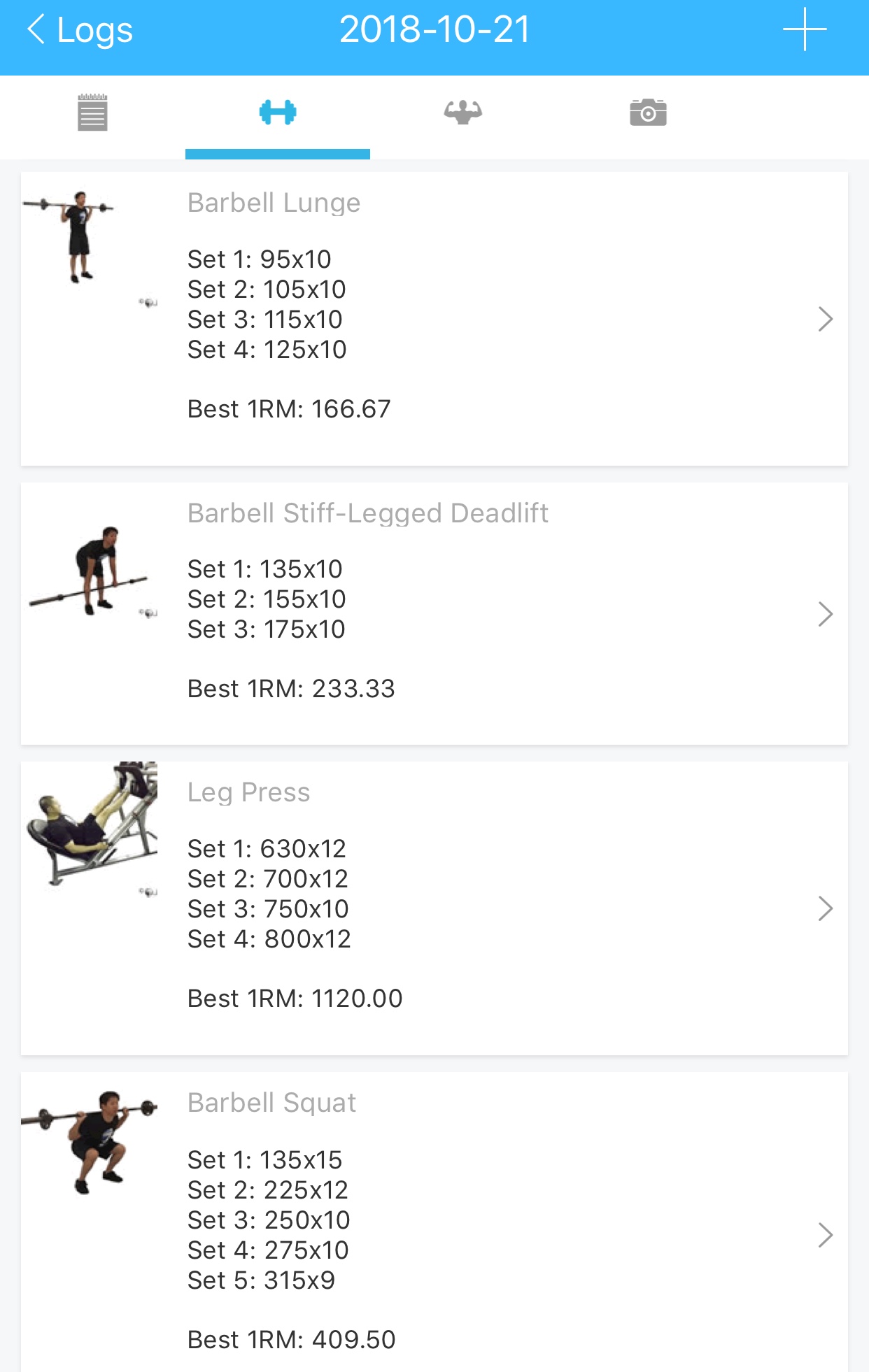Tap Barbell Squat Best 1RM 409.50
Image resolution: width=869 pixels, height=1372 pixels.
coord(291,1340)
